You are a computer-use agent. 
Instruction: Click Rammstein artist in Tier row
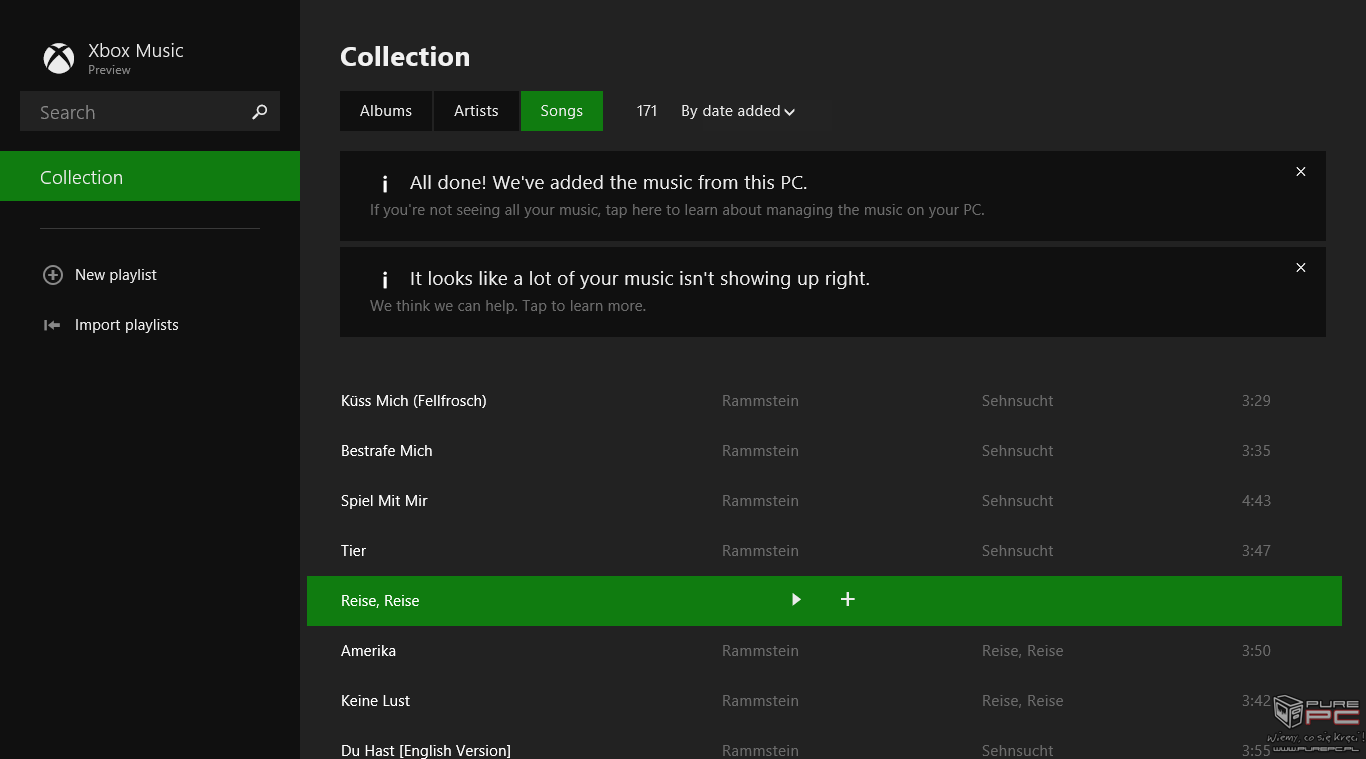pyautogui.click(x=760, y=551)
